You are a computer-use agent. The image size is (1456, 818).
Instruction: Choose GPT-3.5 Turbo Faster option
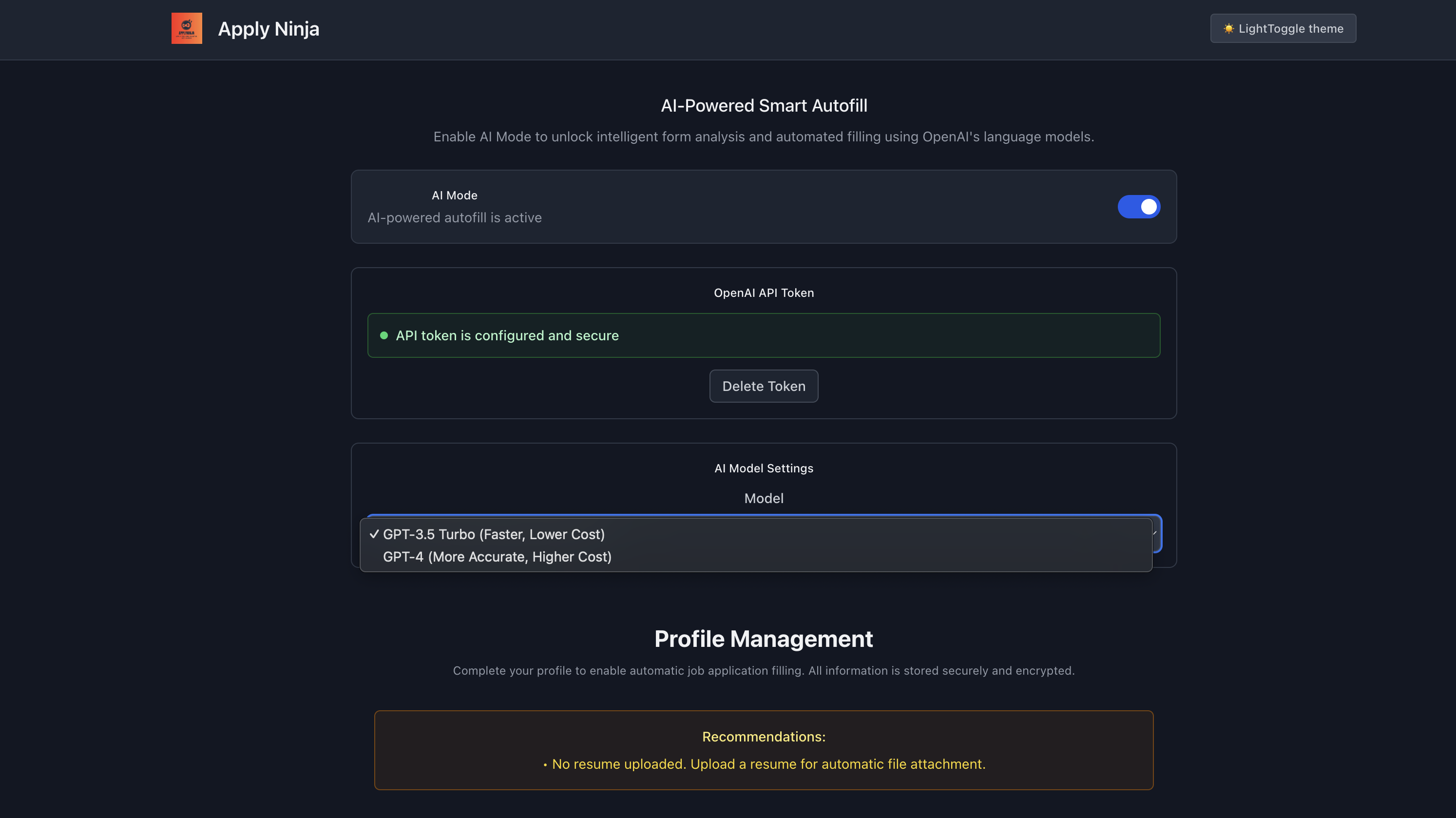tap(494, 534)
